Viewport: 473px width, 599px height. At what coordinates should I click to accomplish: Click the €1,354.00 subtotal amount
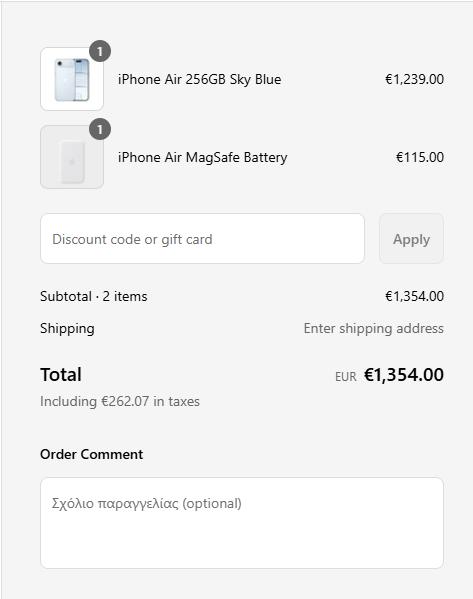pyautogui.click(x=415, y=296)
